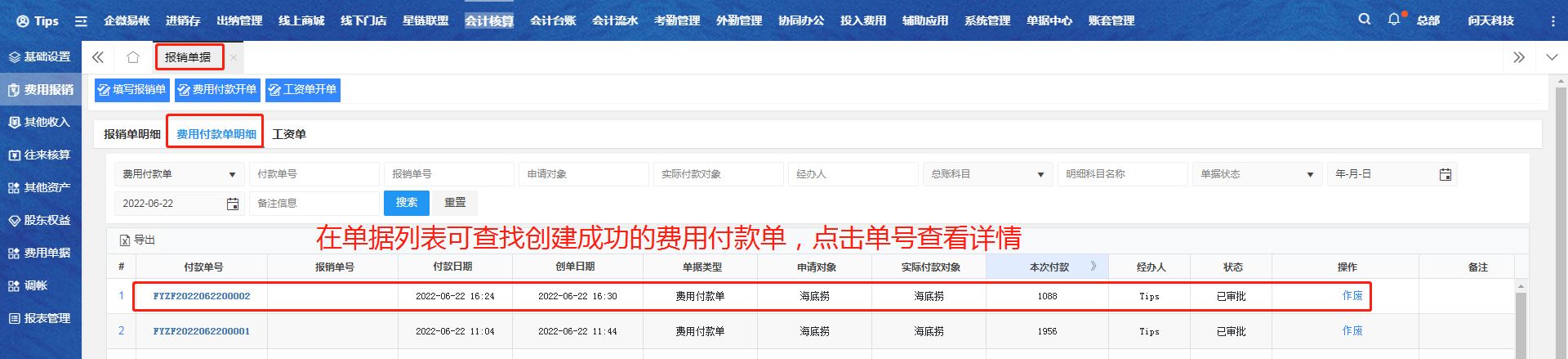This screenshot has width=1568, height=359.
Task: Open calendar for 2022-06-22 date field
Action: pyautogui.click(x=233, y=204)
